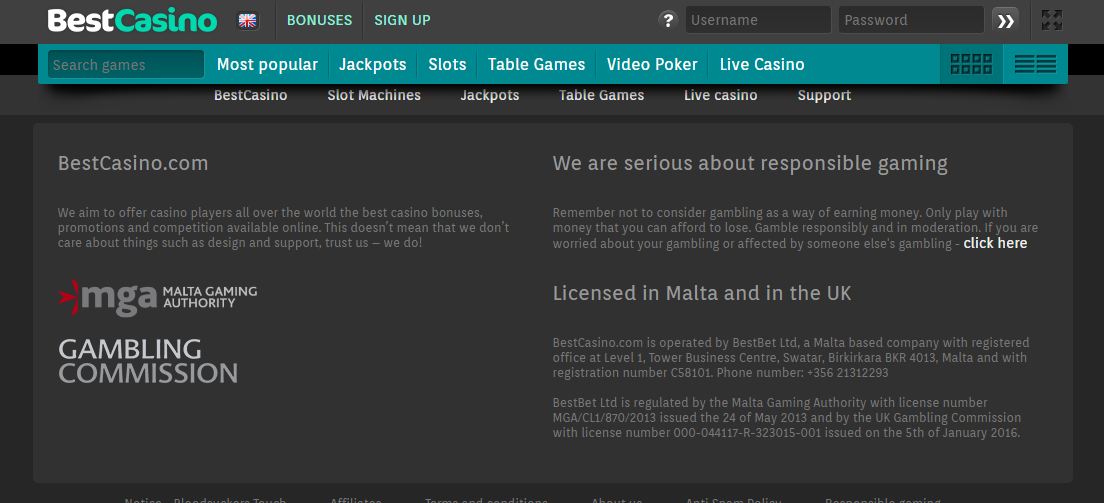Select the Slots category
Screen dimensions: 1104x503
[447, 65]
